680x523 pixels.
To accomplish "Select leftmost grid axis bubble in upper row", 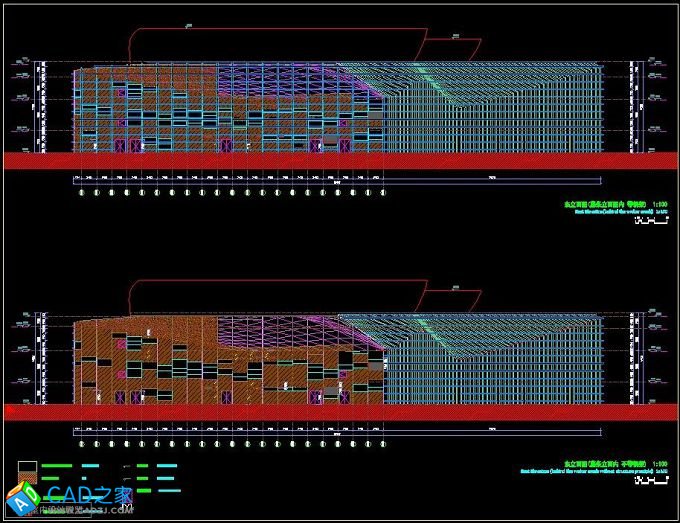I will [x=81, y=192].
